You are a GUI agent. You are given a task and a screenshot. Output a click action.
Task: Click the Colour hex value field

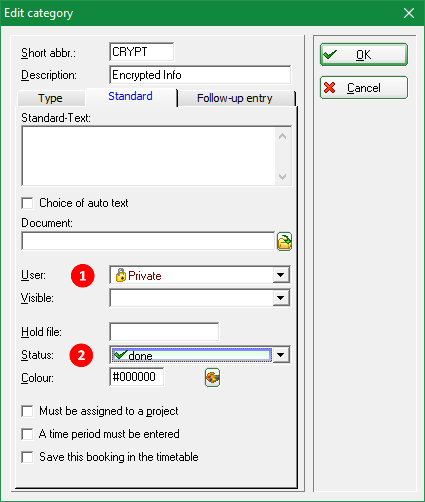136,377
